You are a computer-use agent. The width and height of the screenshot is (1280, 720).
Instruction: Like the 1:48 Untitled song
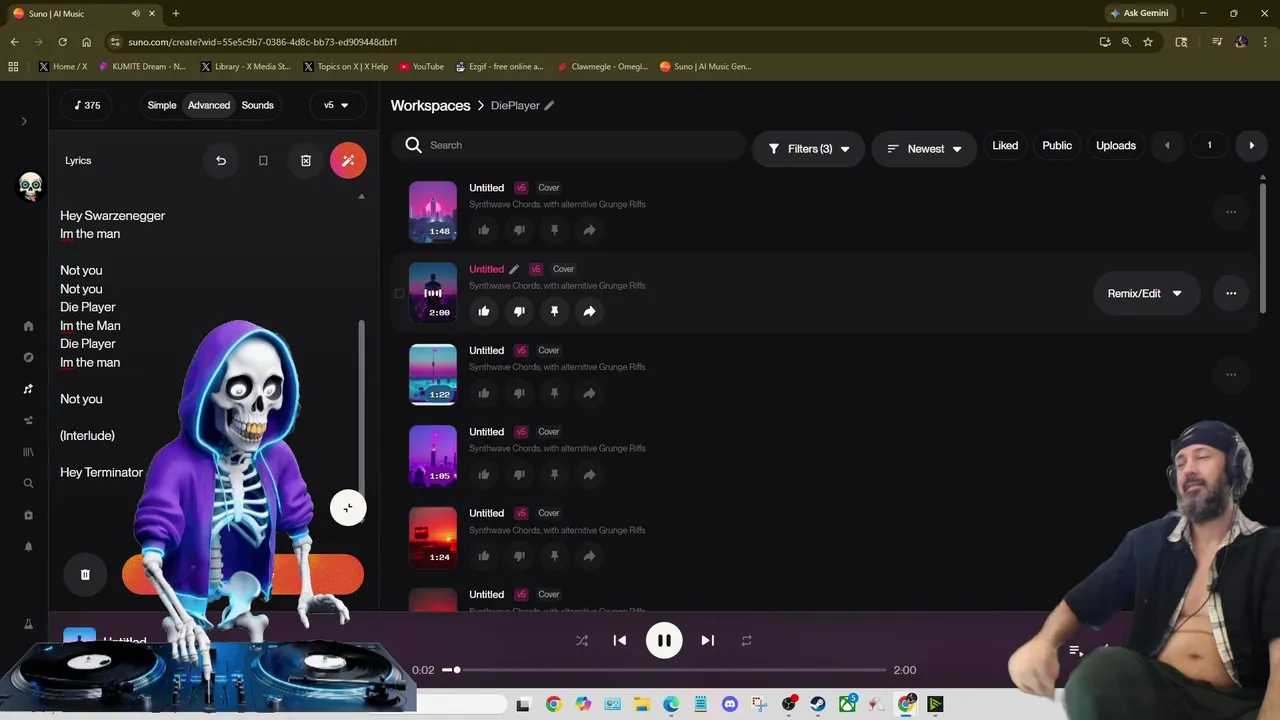coord(484,230)
